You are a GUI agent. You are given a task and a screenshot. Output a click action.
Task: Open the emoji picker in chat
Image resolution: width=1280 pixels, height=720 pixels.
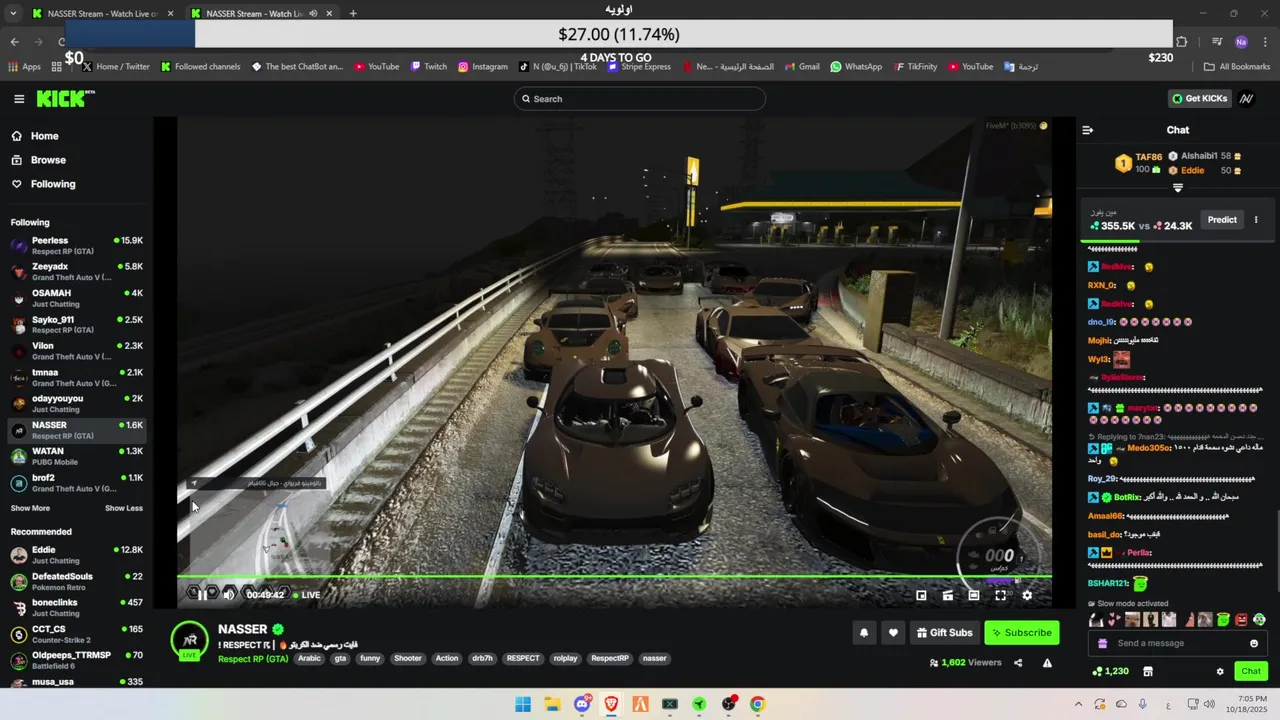pos(1254,643)
